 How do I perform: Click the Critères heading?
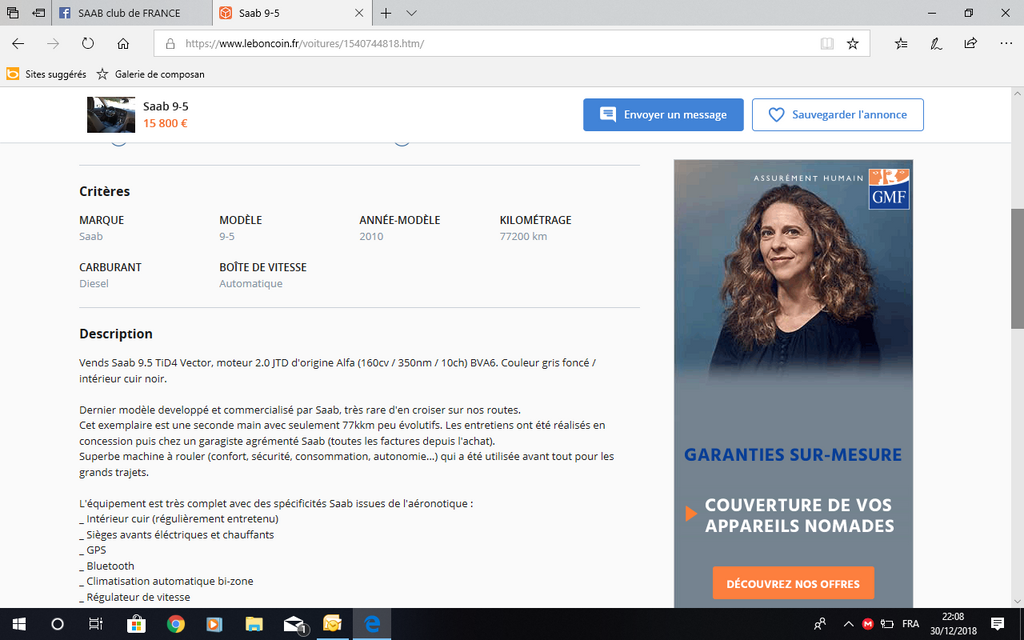[x=104, y=191]
